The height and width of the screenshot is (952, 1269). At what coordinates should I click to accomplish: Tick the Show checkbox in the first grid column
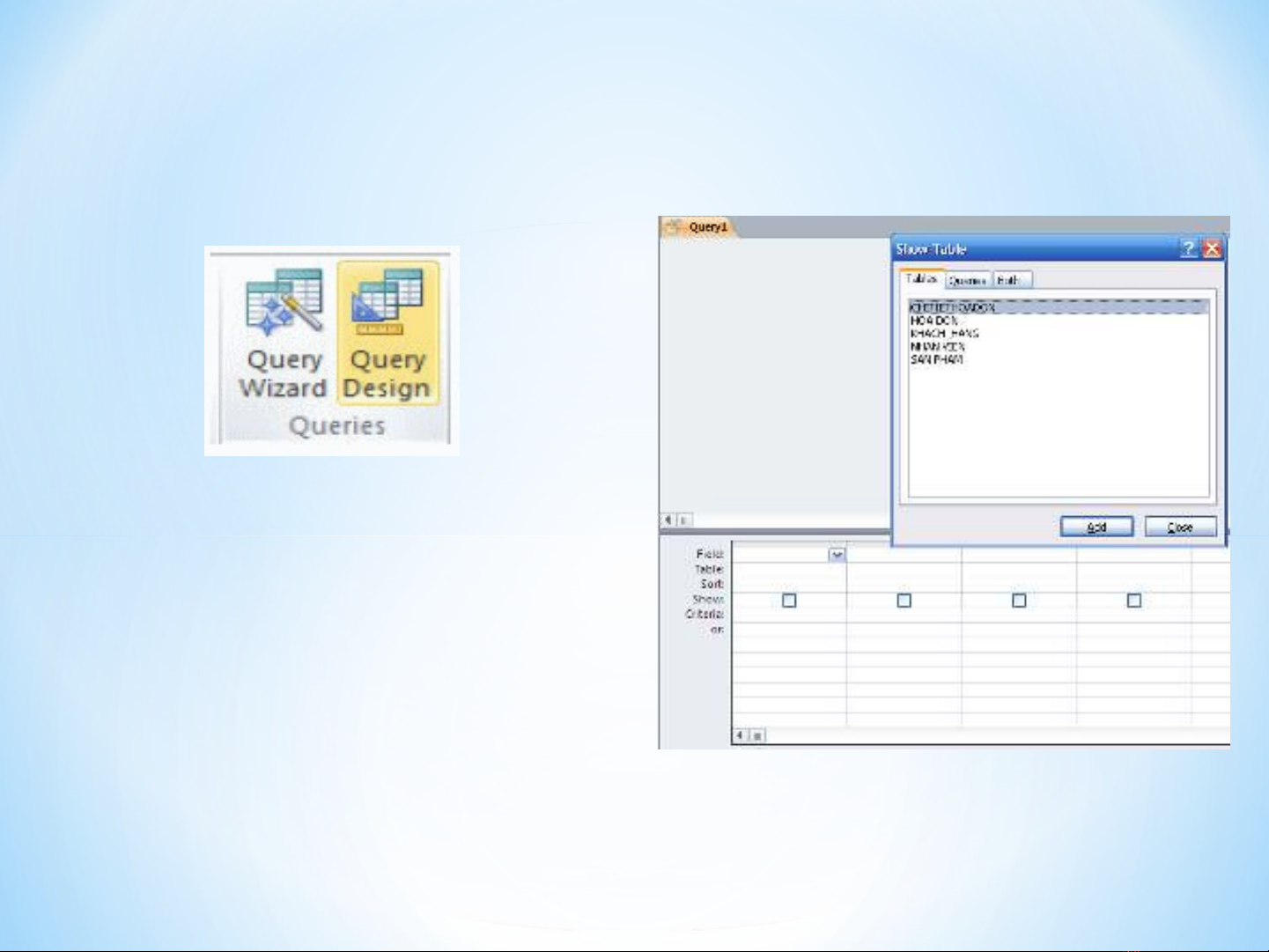click(x=789, y=601)
